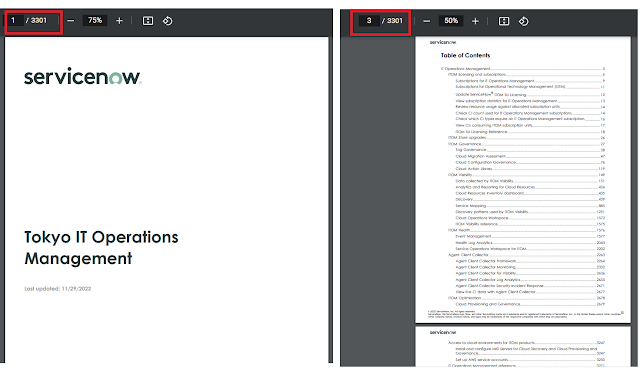Fit to page in the left viewer
This screenshot has width=640, height=368.
pyautogui.click(x=148, y=20)
